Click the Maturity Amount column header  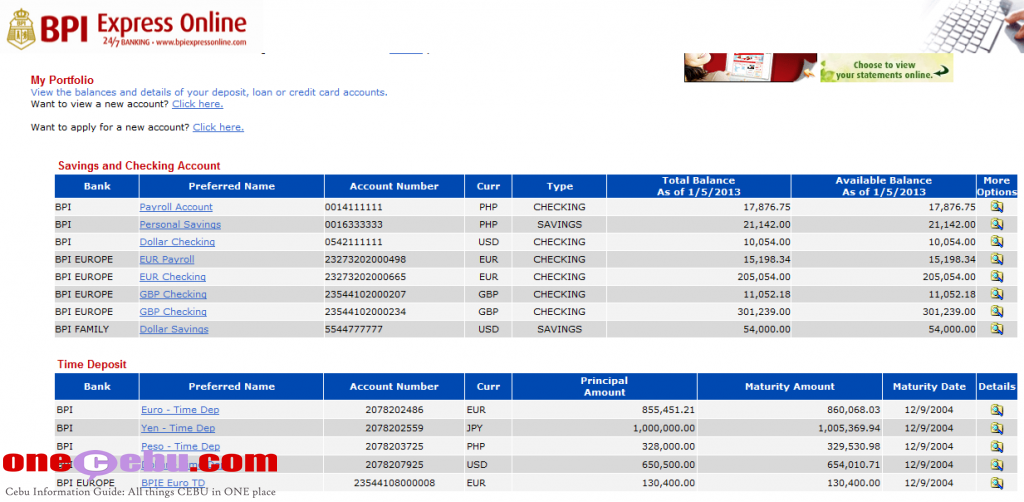click(x=790, y=386)
